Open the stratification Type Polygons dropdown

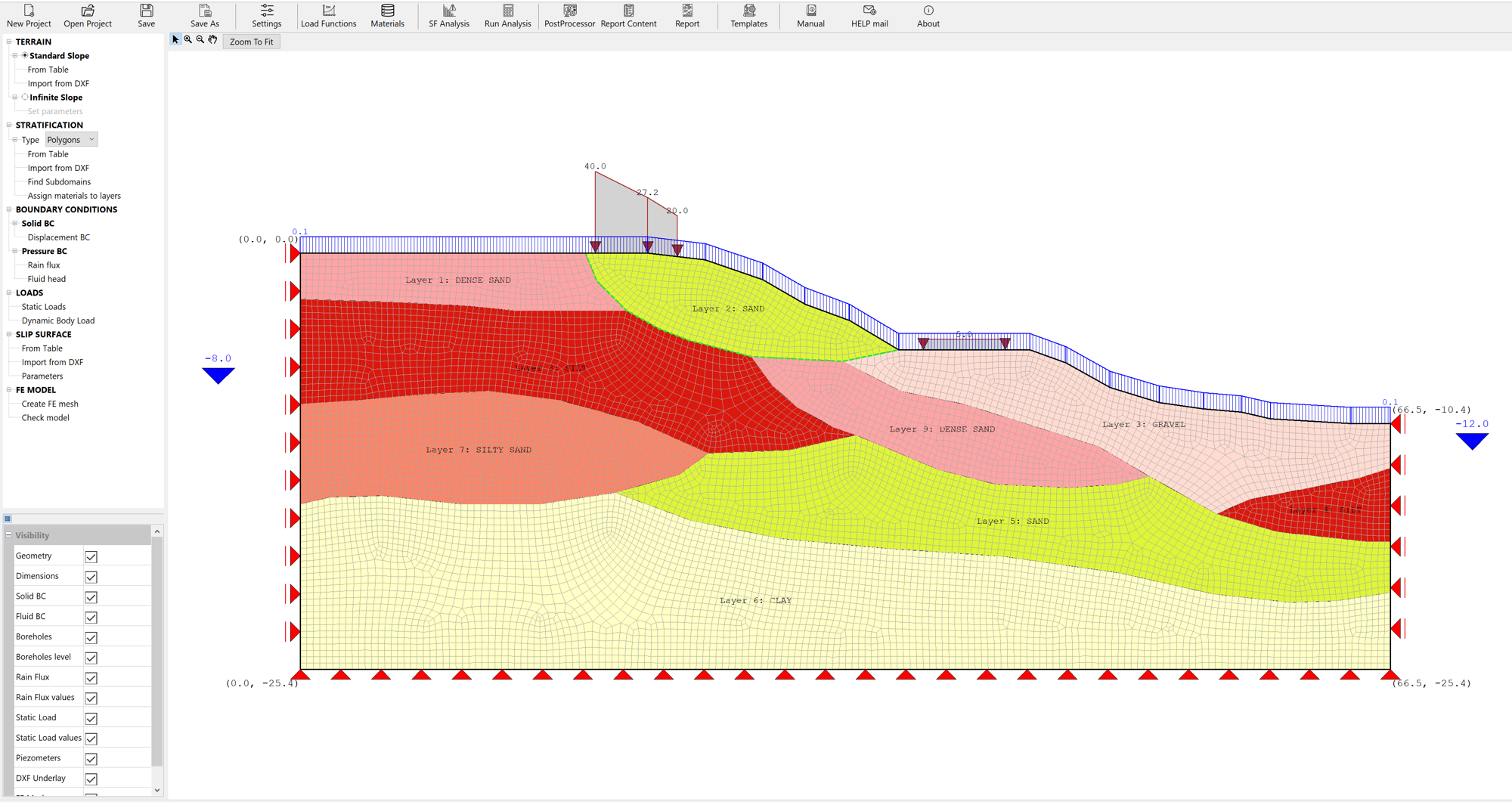(x=71, y=140)
